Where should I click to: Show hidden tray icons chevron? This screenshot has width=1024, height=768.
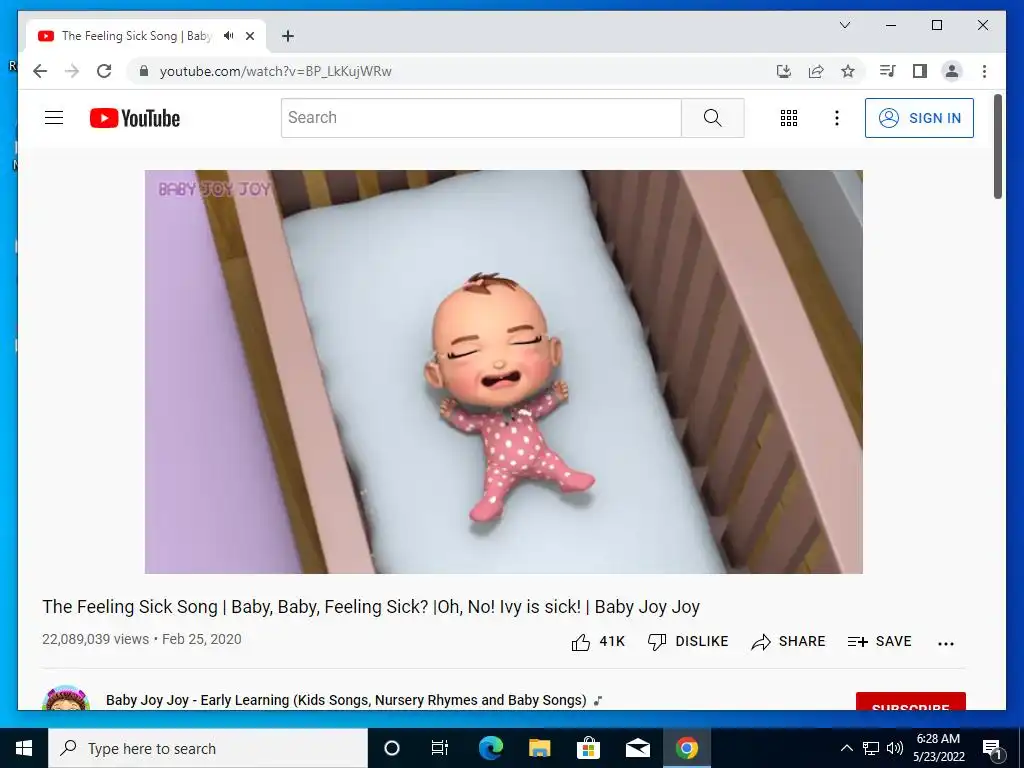846,748
